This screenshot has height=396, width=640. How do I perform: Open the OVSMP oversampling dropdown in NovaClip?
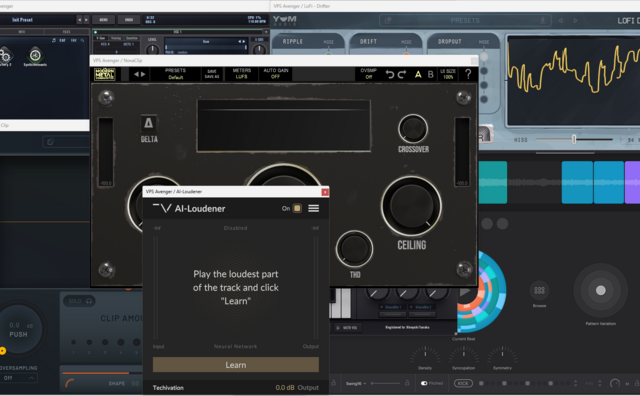369,74
